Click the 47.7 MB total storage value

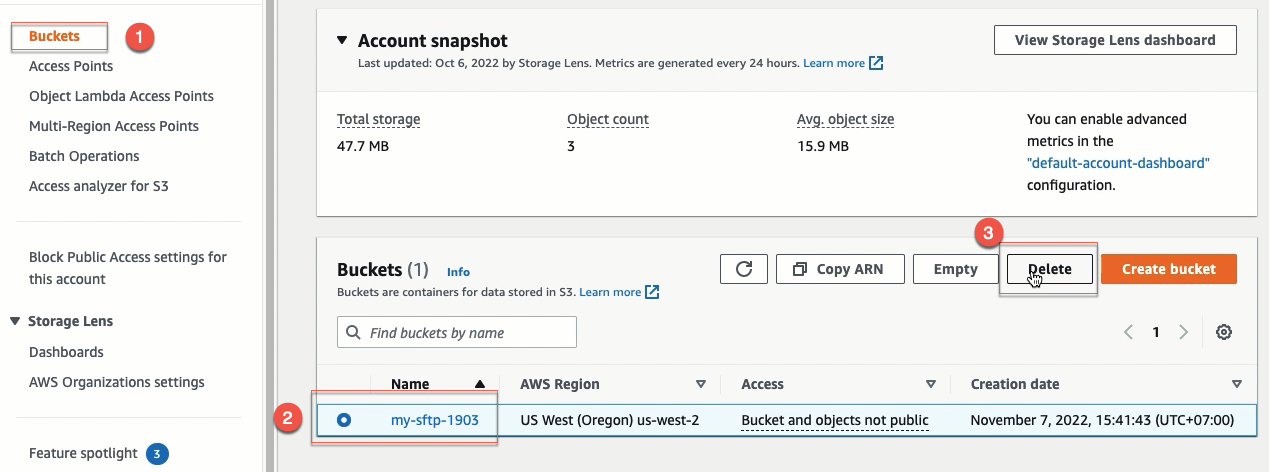tap(362, 146)
